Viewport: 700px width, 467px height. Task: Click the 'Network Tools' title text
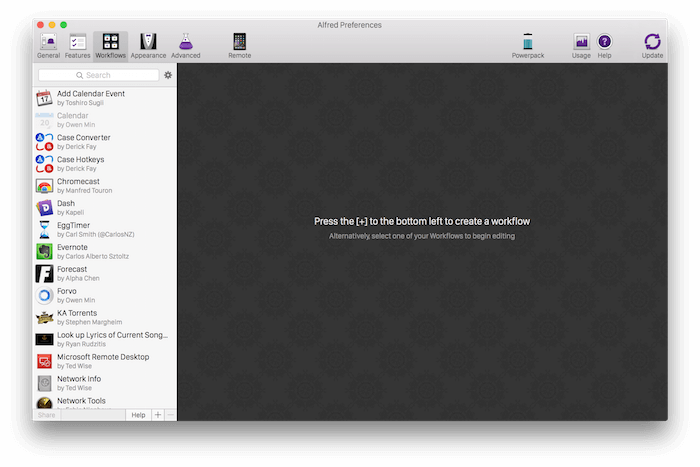click(x=81, y=400)
